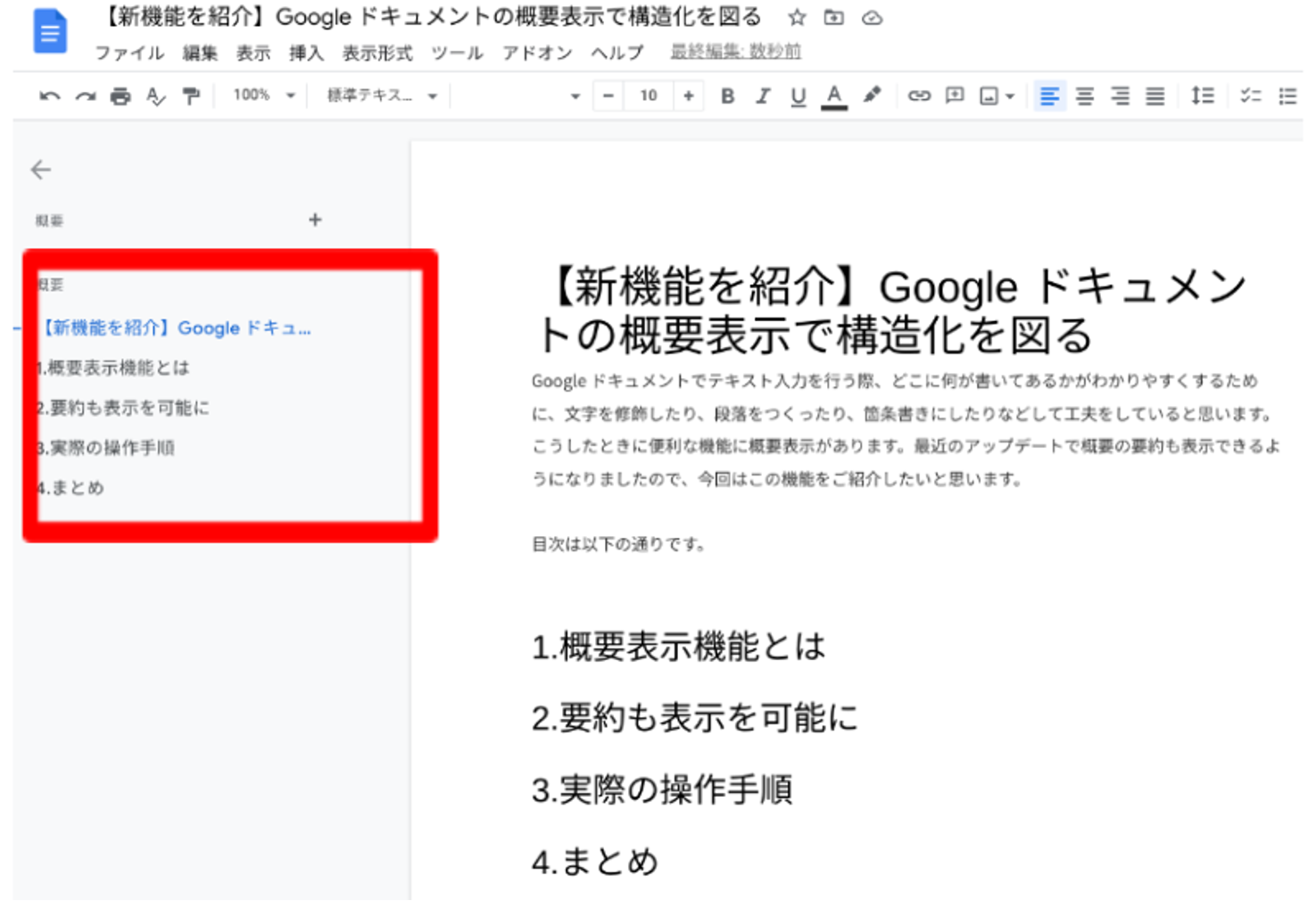Open the アドオン menu

point(537,54)
